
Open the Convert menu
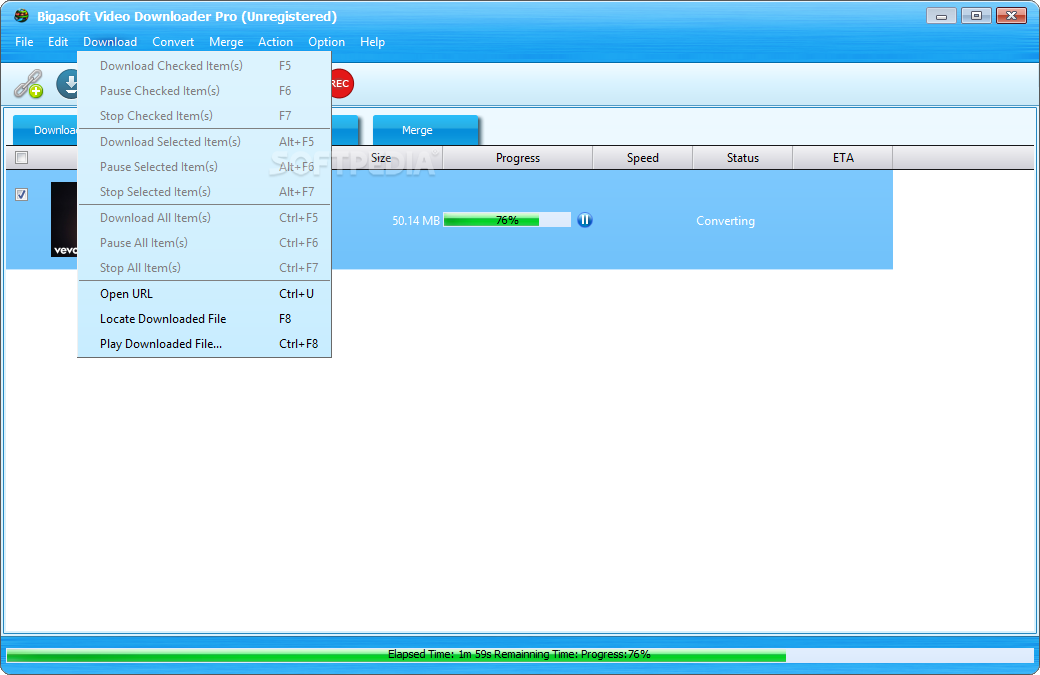[173, 42]
